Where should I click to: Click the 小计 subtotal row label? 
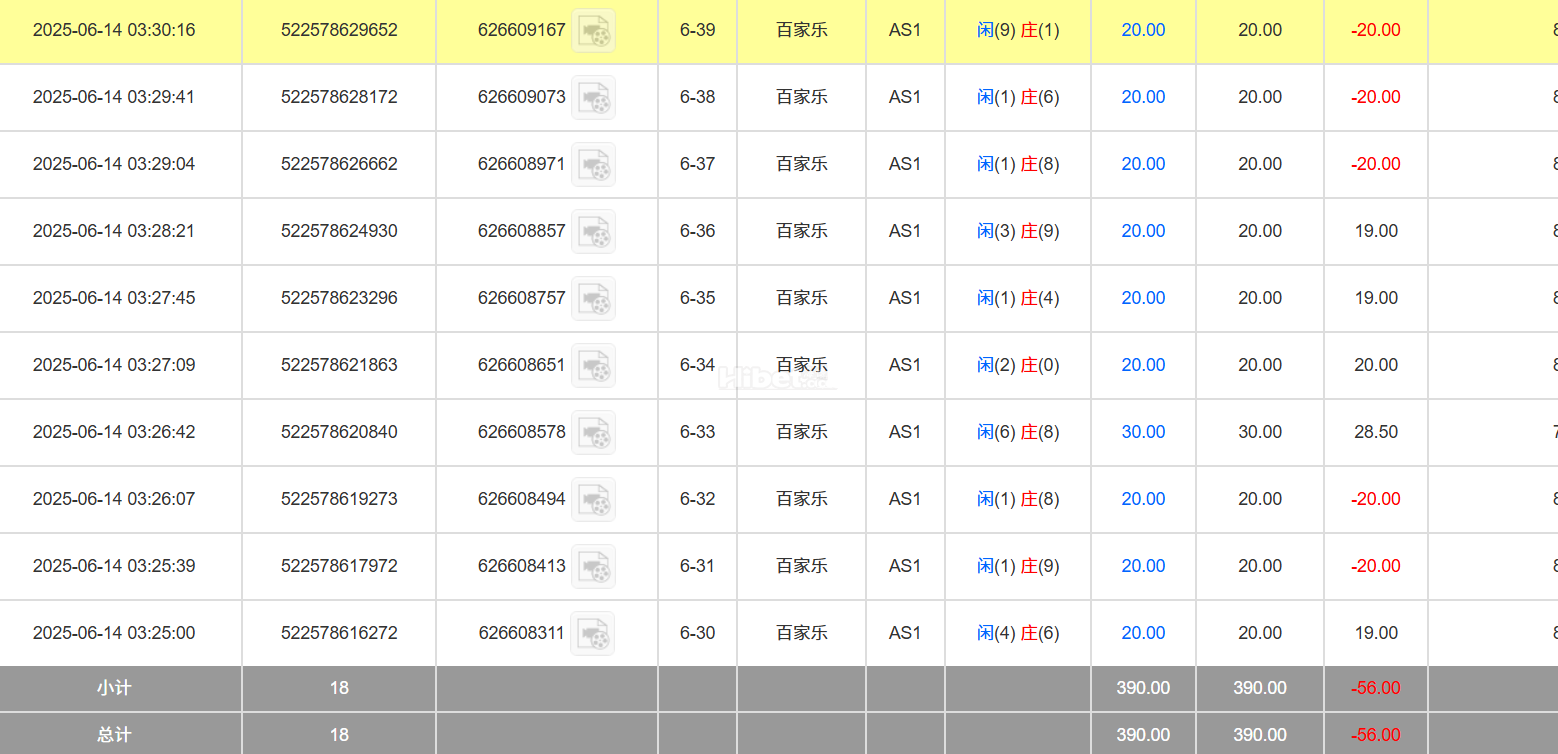(114, 688)
